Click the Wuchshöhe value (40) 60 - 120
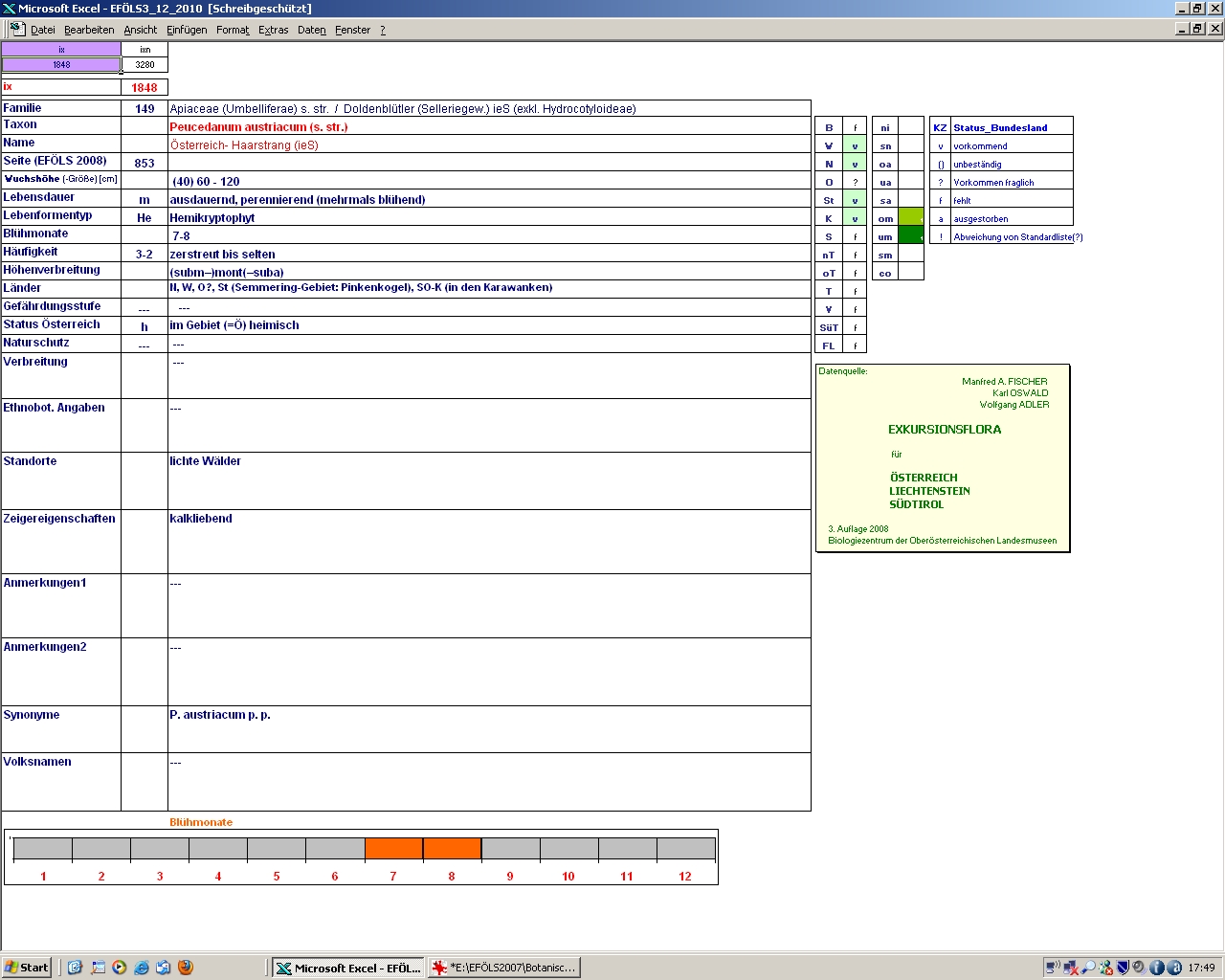 pyautogui.click(x=206, y=181)
